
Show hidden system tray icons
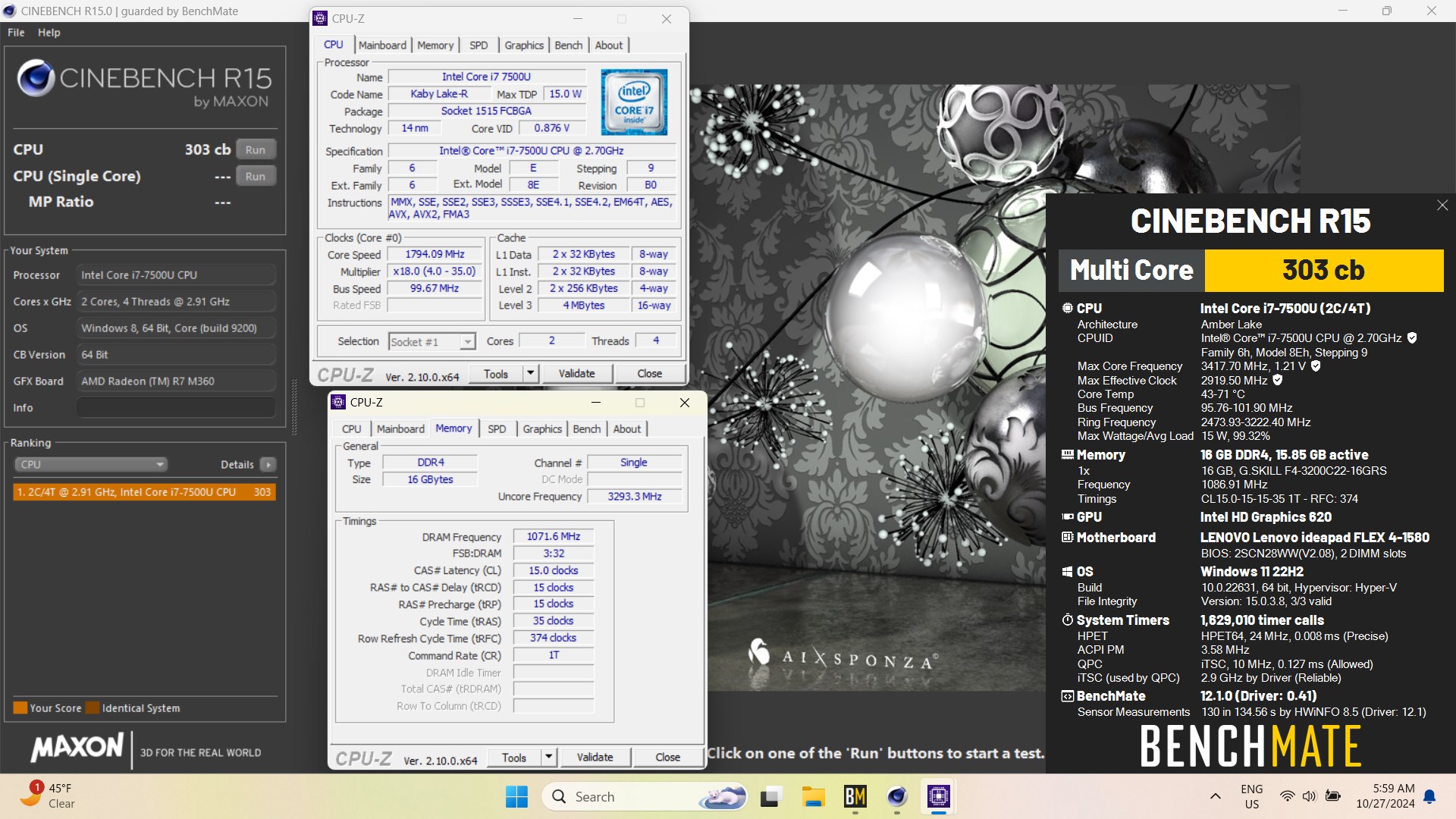tap(1216, 796)
